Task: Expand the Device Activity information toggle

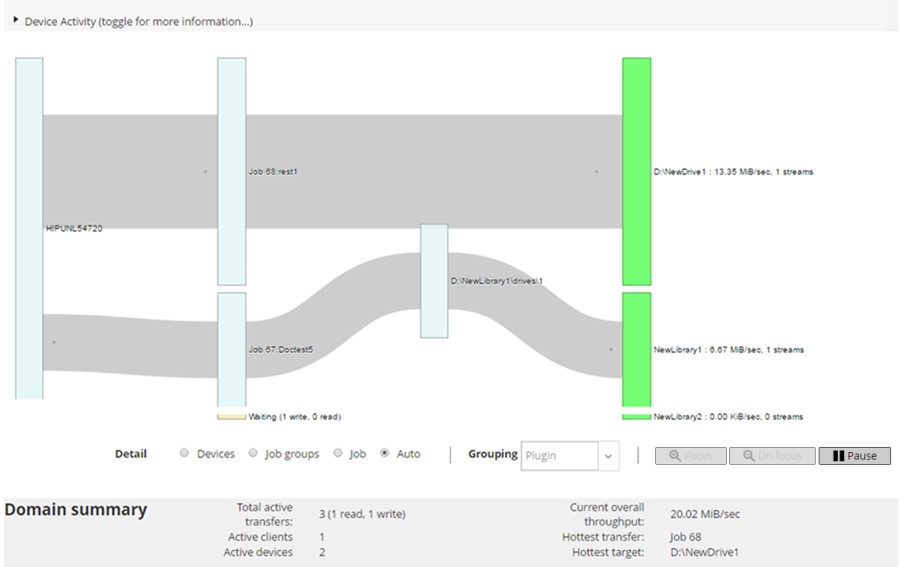Action: point(16,19)
